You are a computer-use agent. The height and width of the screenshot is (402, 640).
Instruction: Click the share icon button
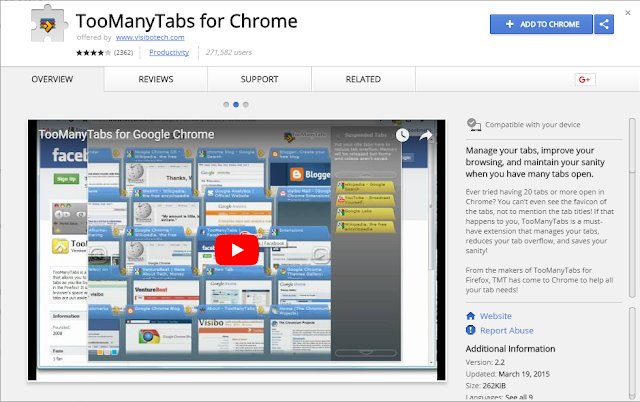tap(604, 24)
